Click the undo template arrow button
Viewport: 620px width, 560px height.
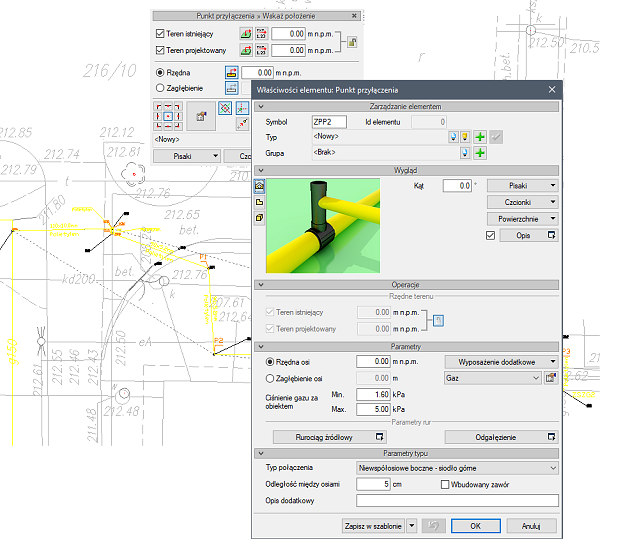point(433,526)
